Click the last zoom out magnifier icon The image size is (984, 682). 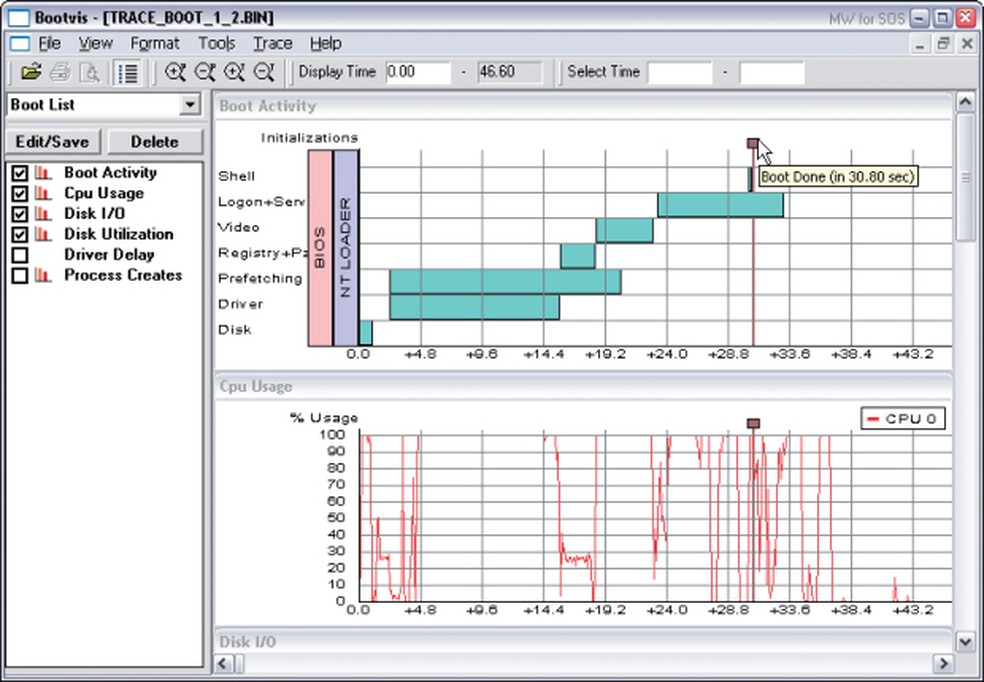[263, 72]
